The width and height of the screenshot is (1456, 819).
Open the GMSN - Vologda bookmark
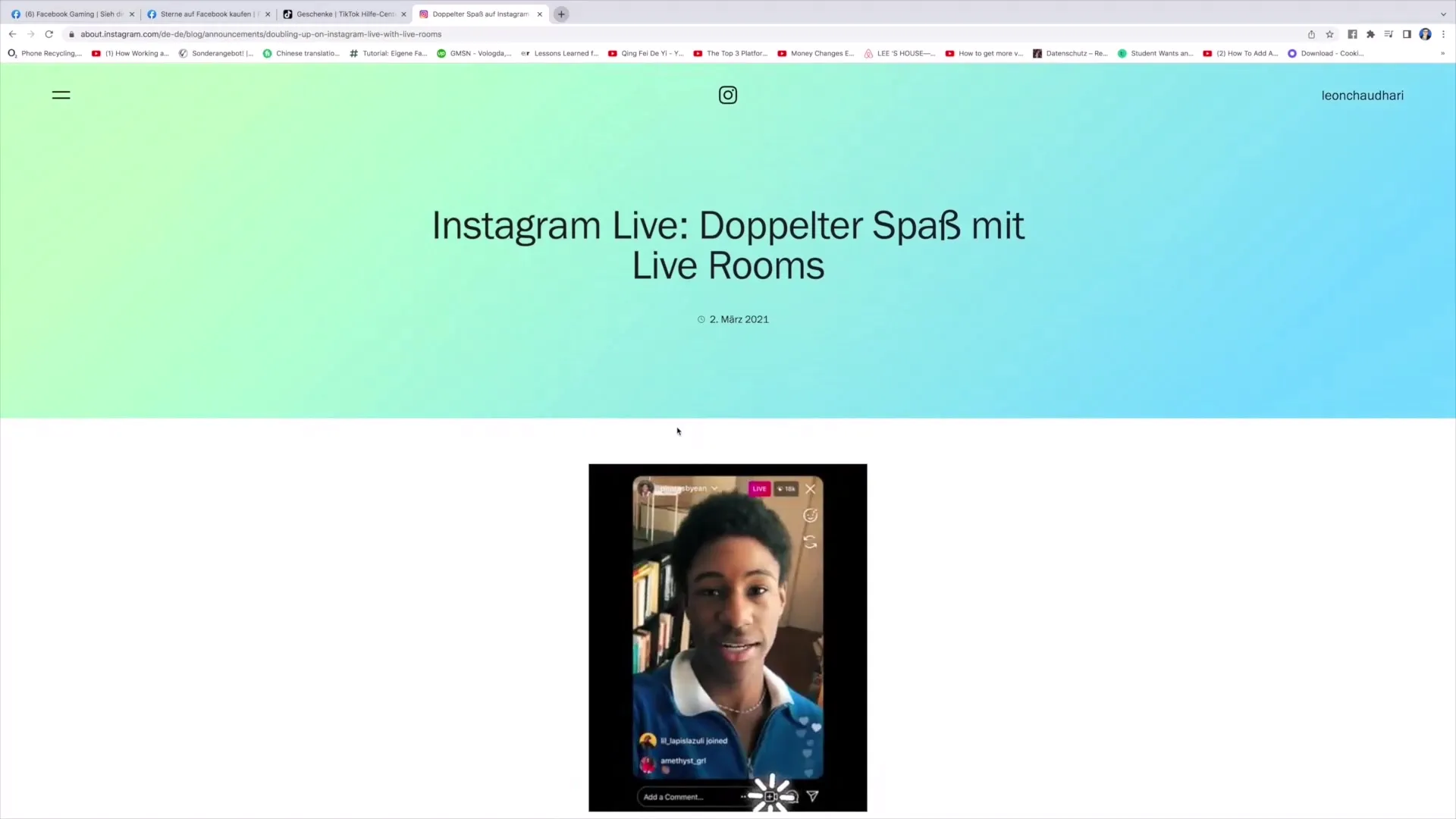pyautogui.click(x=474, y=54)
